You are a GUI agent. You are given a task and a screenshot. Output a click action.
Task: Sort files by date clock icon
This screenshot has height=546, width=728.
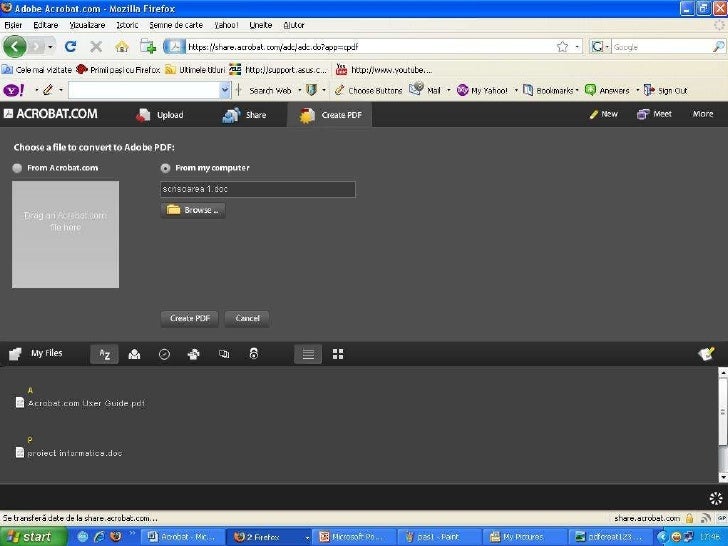pos(164,354)
